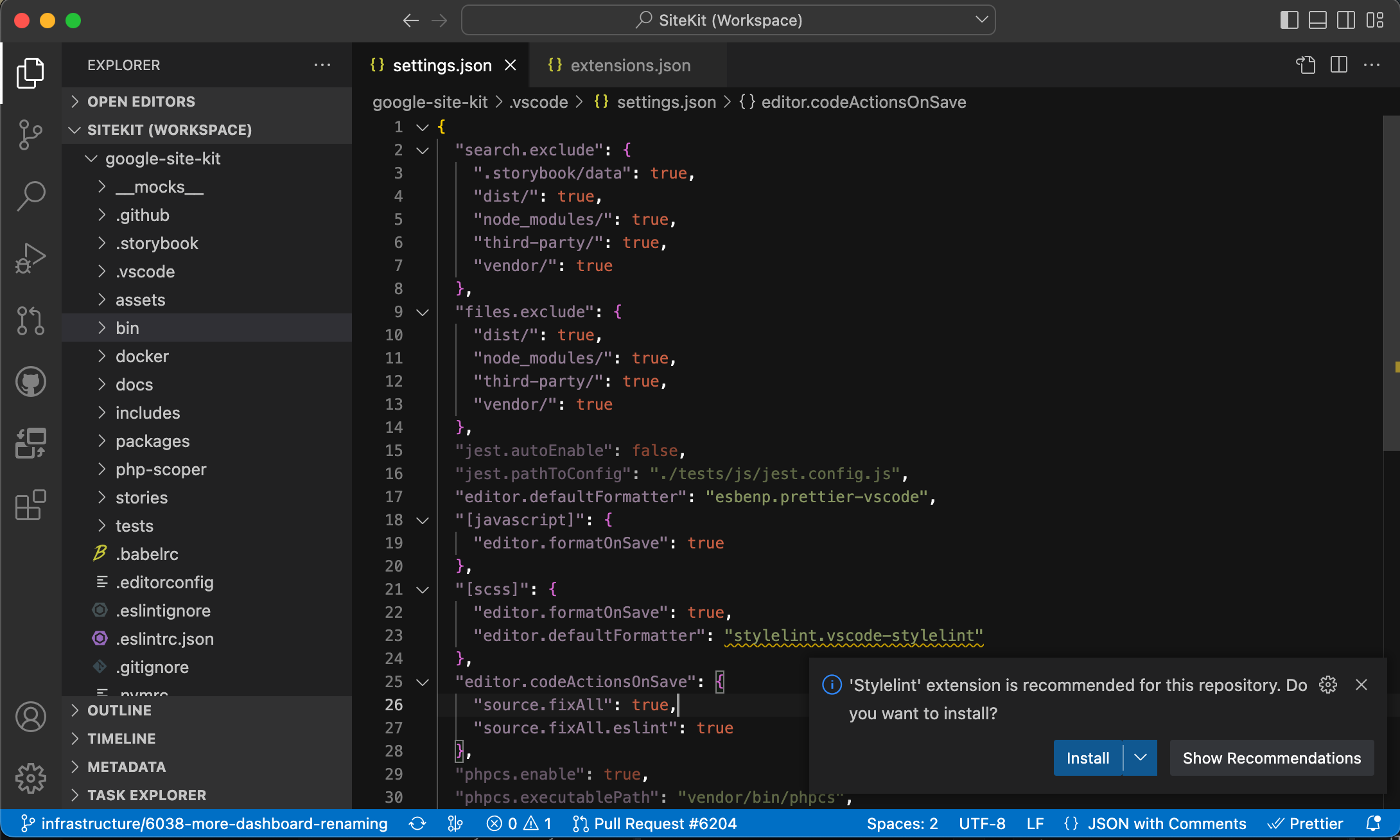Image resolution: width=1400 pixels, height=840 pixels.
Task: Open the GitHub view in sidebar
Action: [x=30, y=381]
